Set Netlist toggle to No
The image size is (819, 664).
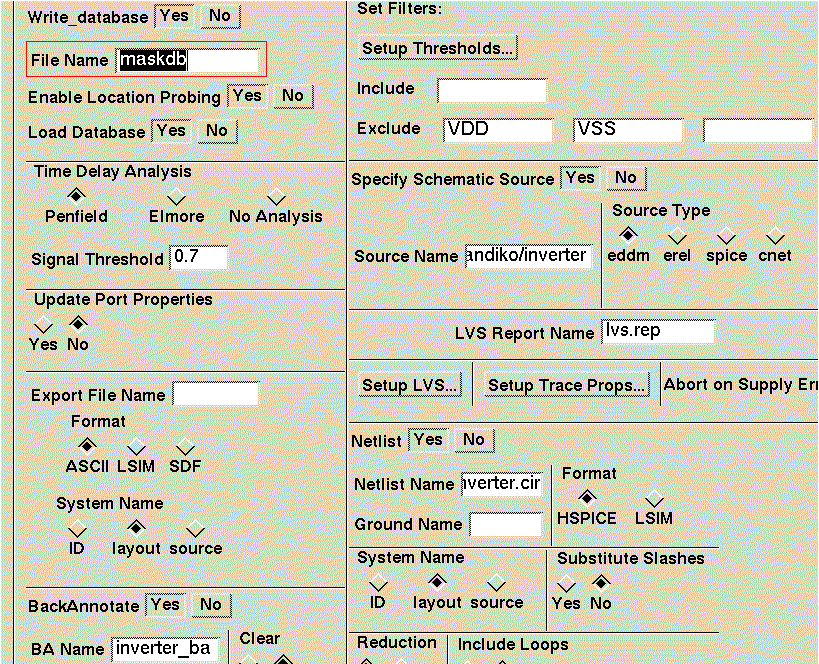[x=473, y=440]
